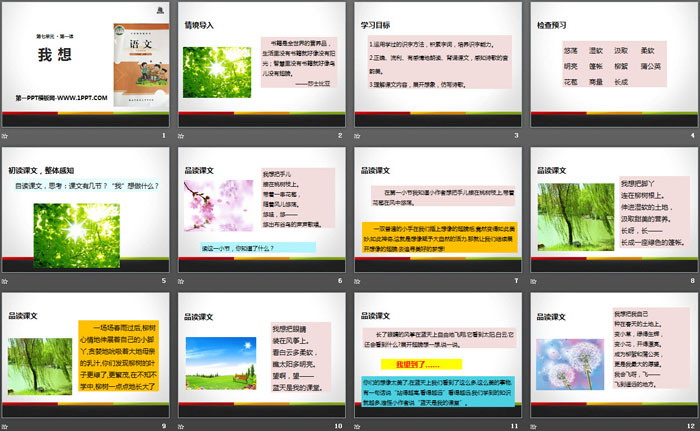Click slide number label "1"

click(164, 135)
